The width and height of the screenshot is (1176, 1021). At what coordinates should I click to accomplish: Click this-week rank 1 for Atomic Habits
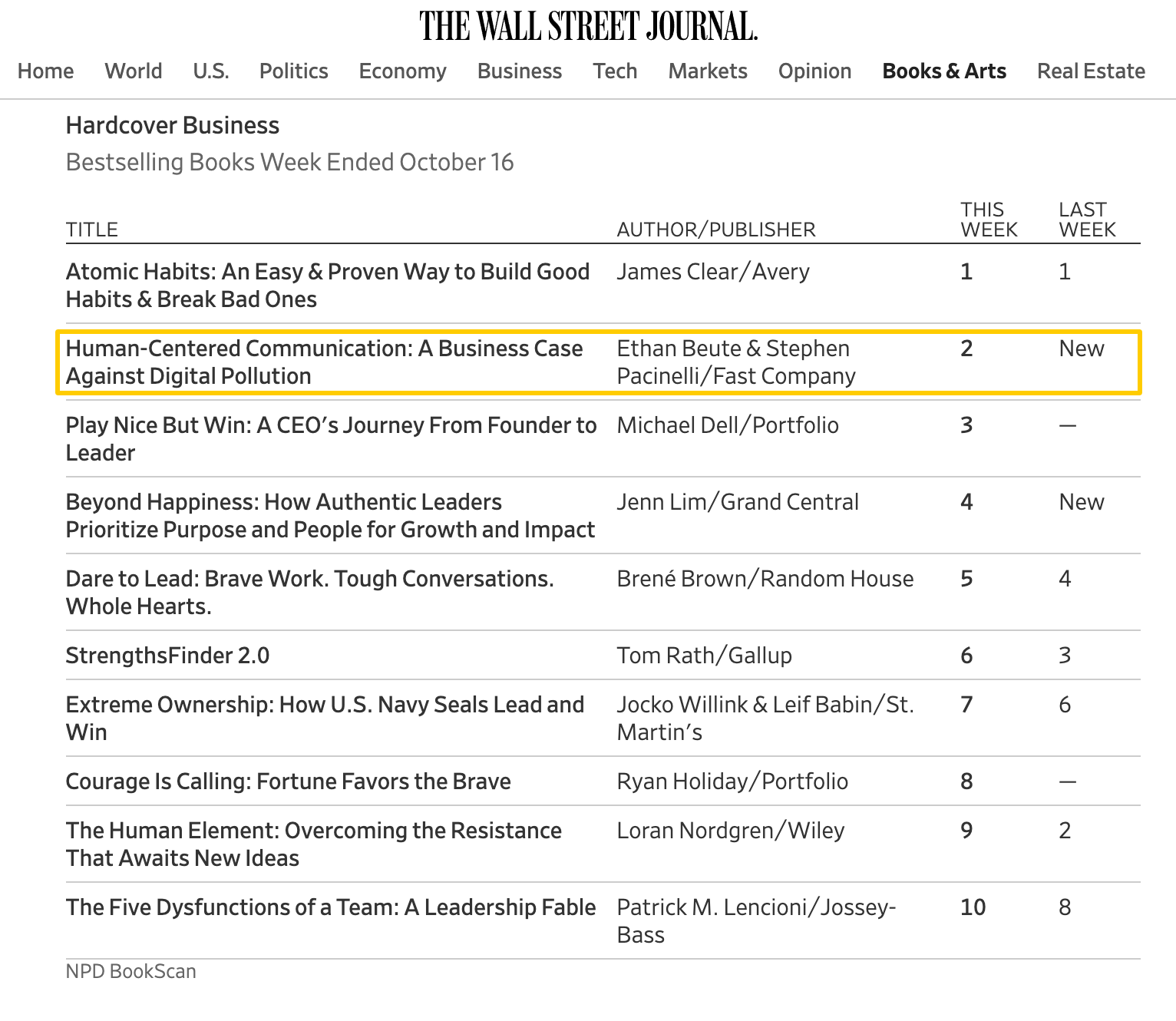tap(966, 272)
